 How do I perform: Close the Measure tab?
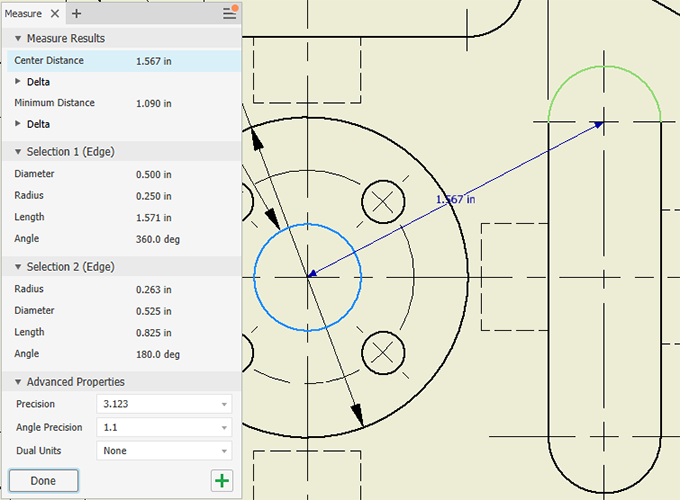click(55, 14)
